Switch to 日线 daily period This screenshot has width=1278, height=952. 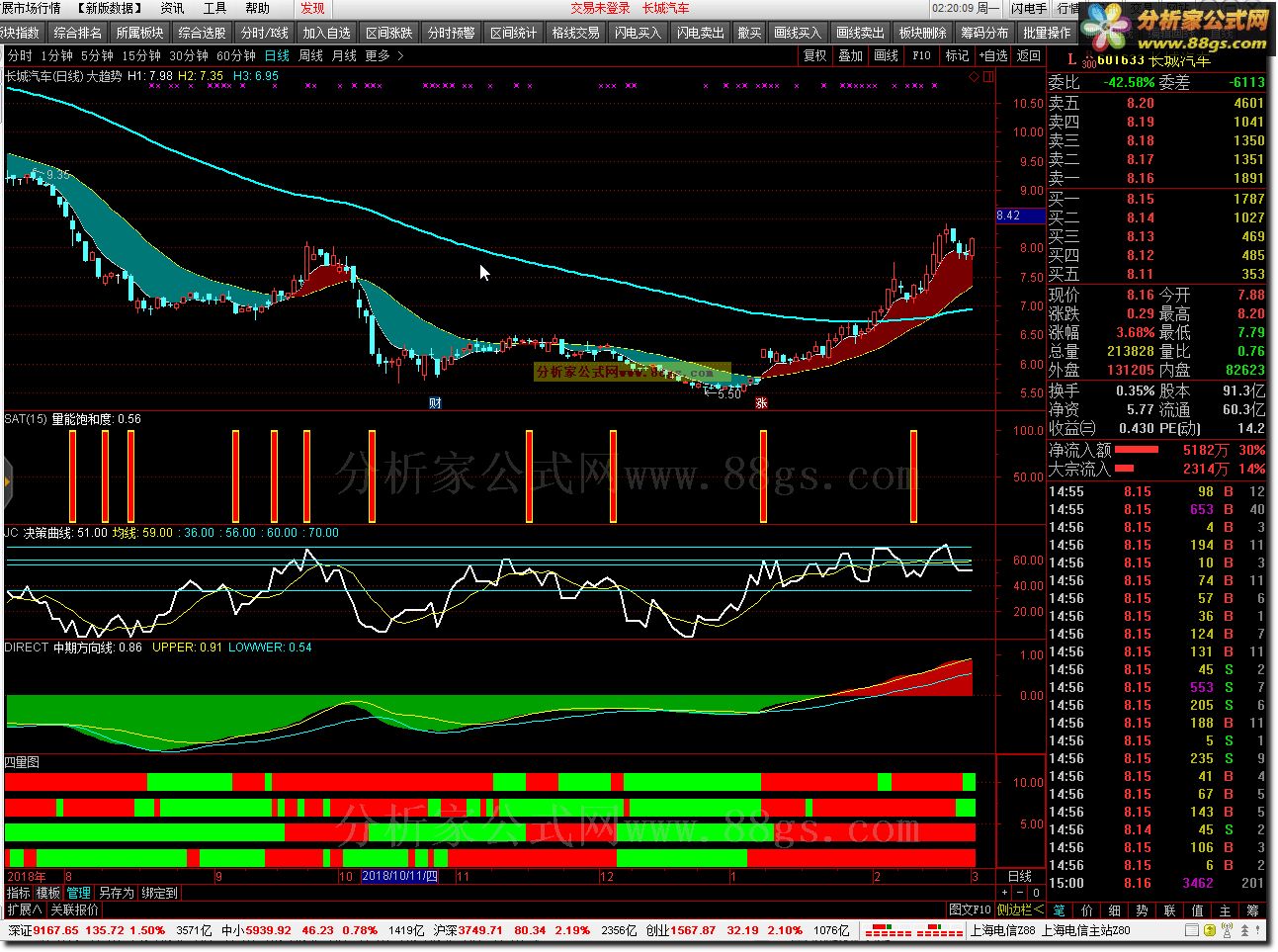278,56
